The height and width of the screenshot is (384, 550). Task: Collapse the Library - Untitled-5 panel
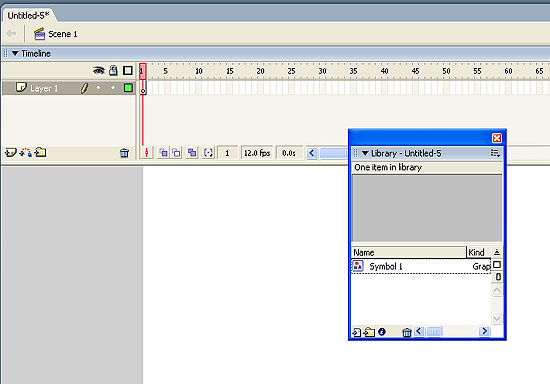pyautogui.click(x=365, y=153)
